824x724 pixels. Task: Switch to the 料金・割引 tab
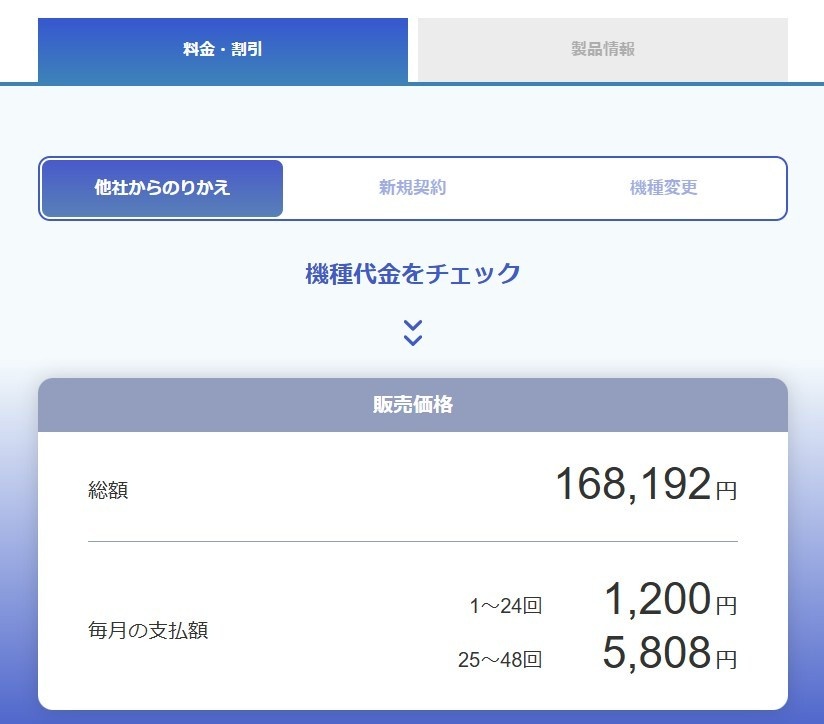click(223, 49)
